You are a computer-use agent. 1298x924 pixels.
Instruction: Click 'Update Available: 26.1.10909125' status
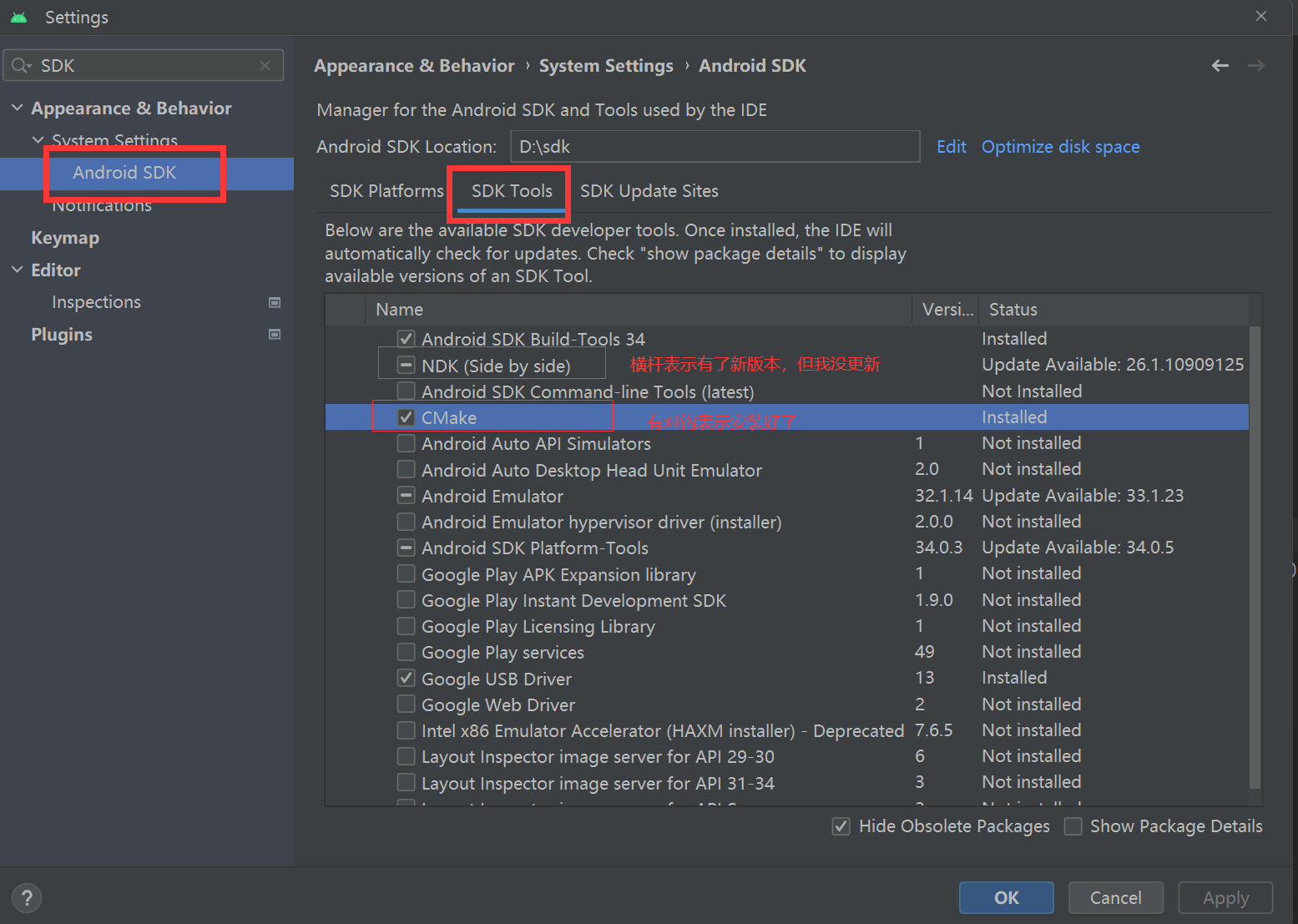[1113, 365]
